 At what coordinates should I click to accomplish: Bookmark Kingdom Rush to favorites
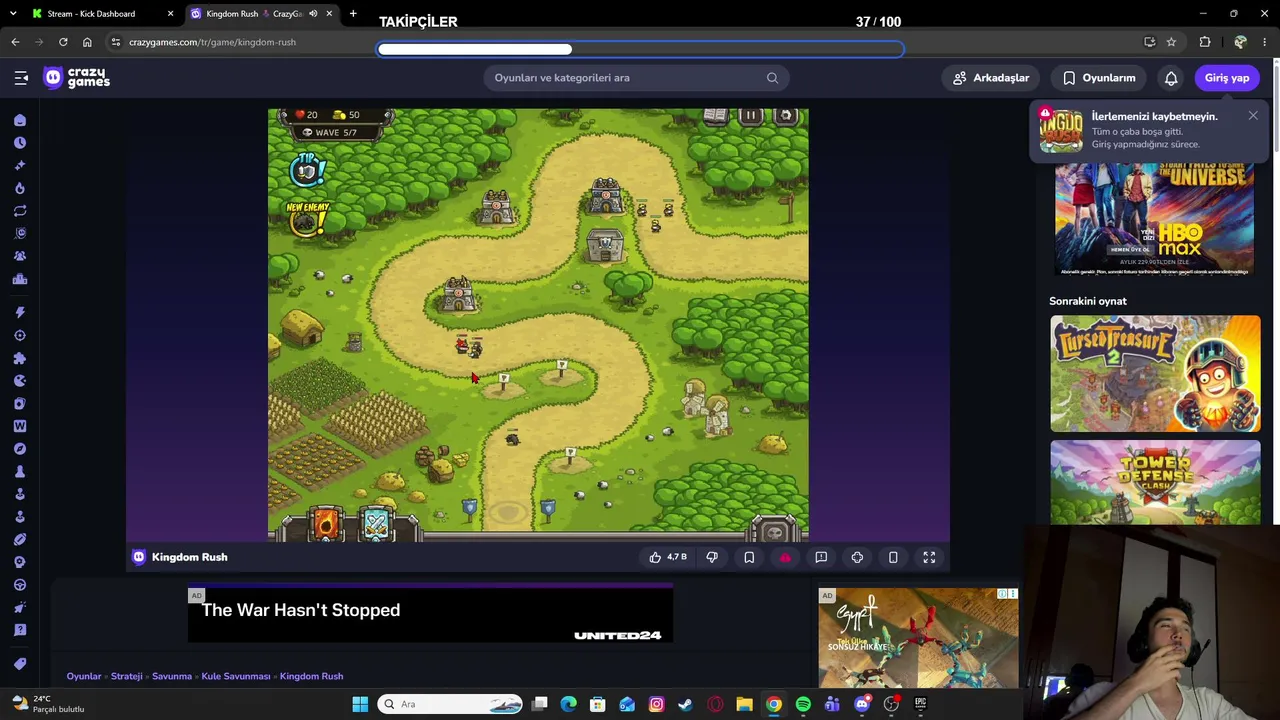pos(749,557)
